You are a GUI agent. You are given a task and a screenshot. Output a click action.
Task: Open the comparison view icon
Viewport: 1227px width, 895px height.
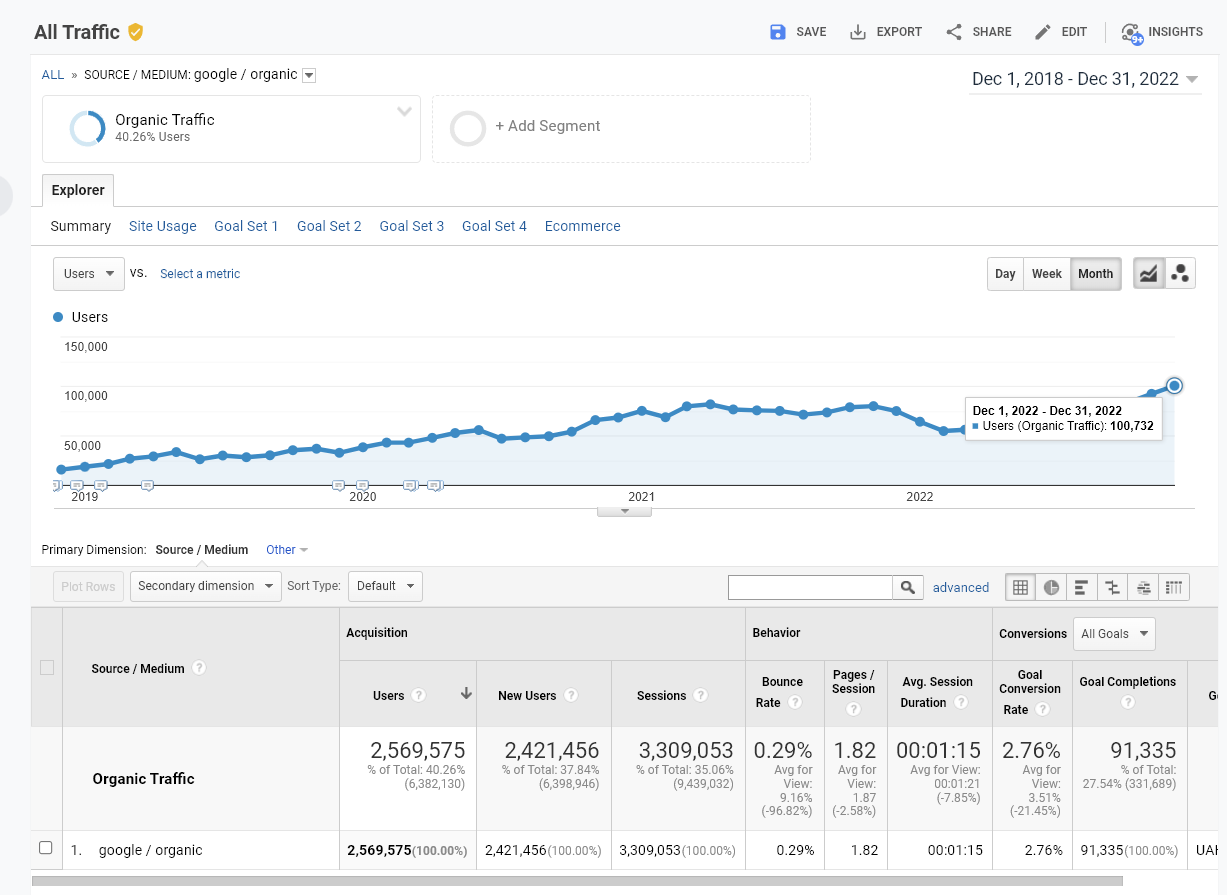1113,588
